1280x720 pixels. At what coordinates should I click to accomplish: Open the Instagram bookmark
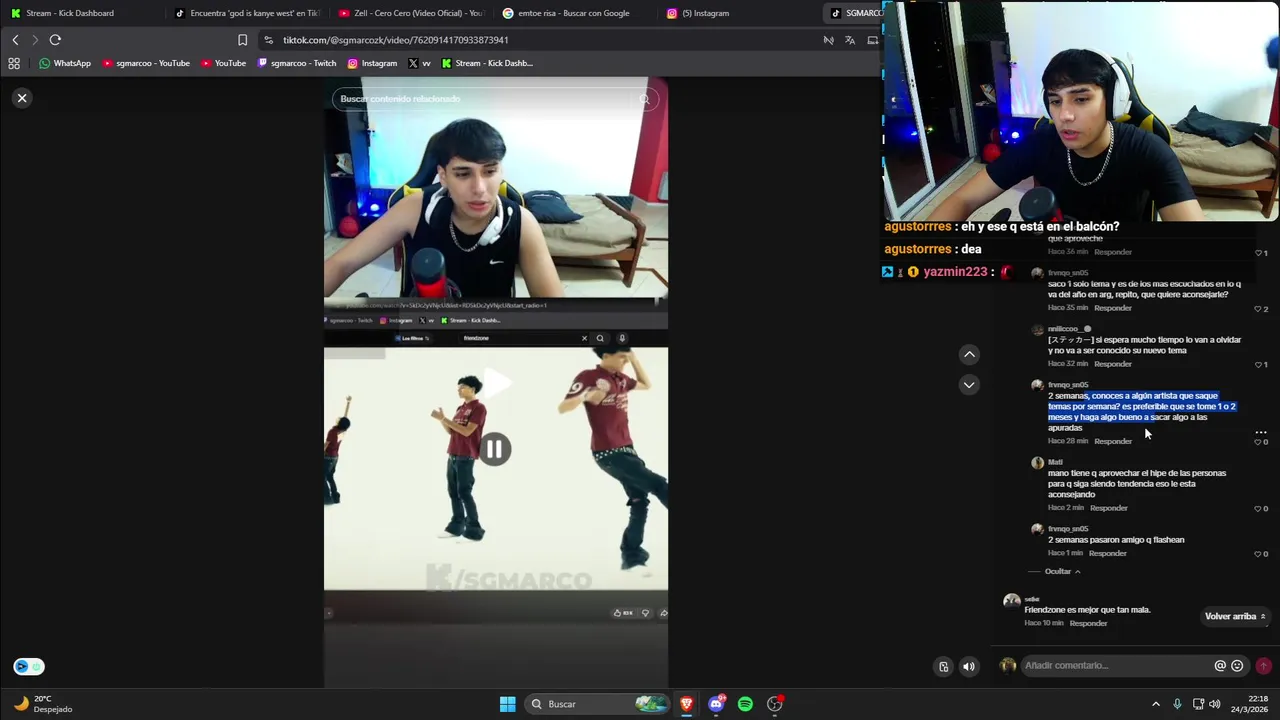[372, 63]
